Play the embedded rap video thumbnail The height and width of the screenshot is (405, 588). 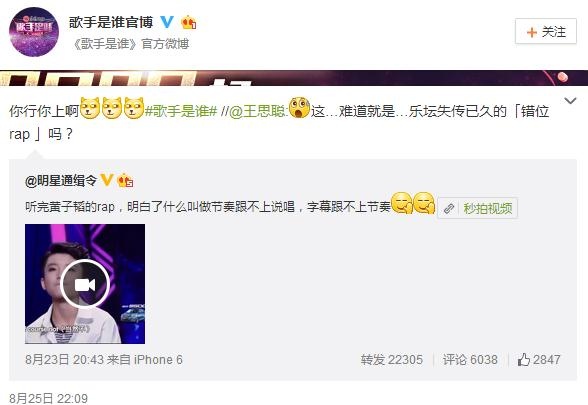coord(85,284)
